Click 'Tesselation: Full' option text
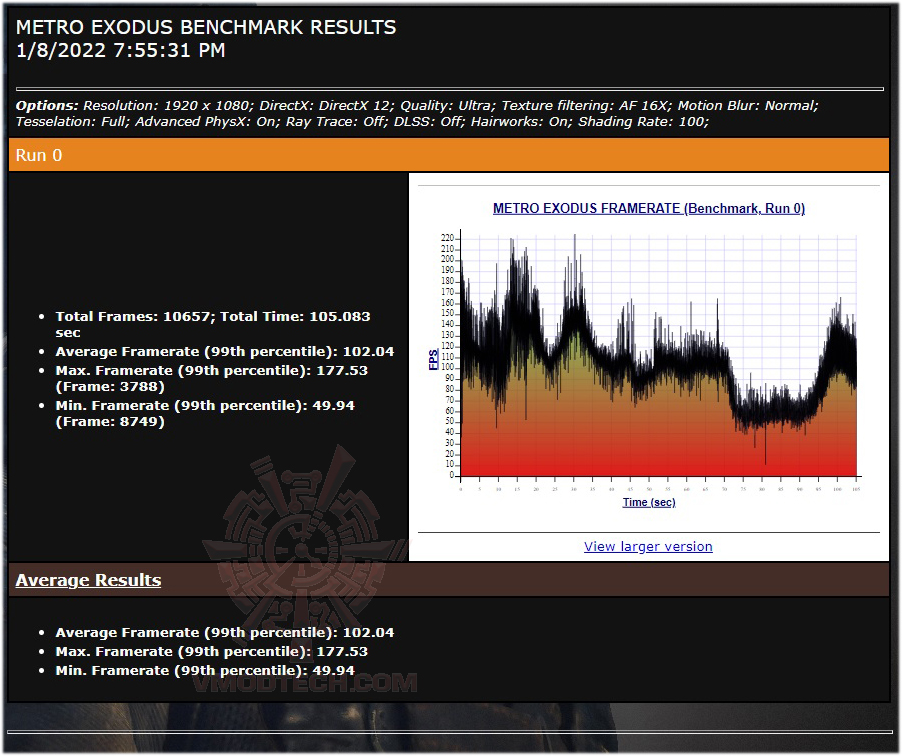This screenshot has width=902, height=756. click(x=72, y=122)
